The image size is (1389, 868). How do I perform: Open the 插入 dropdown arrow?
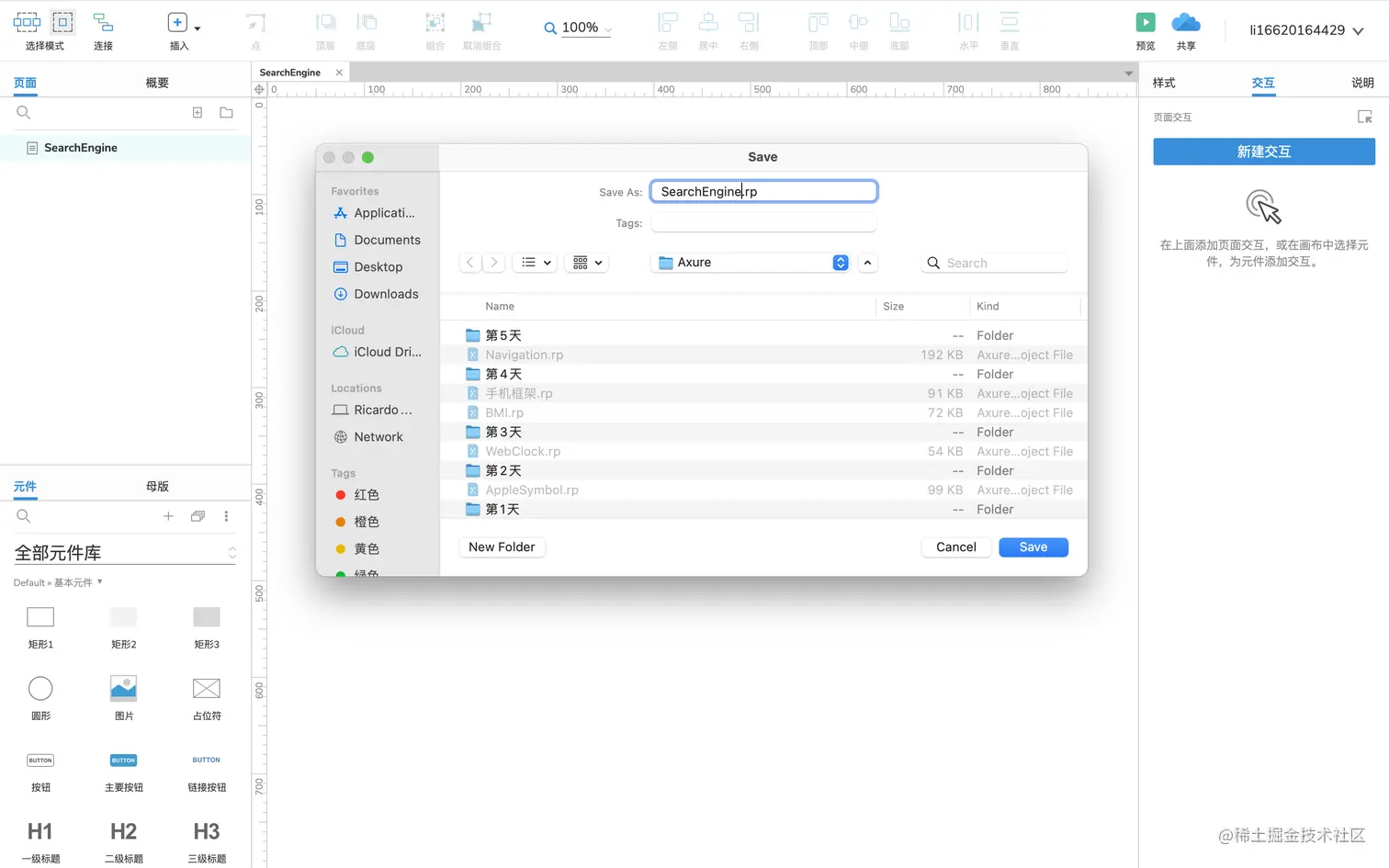pos(198,28)
